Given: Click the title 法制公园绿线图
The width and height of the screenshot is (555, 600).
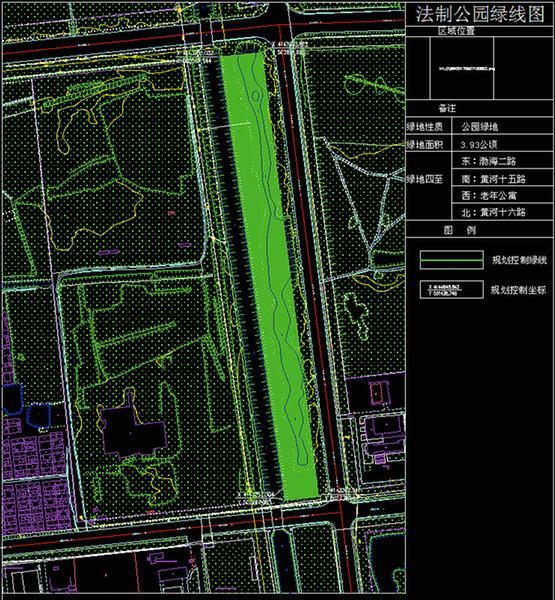Looking at the screenshot, I should tap(480, 15).
